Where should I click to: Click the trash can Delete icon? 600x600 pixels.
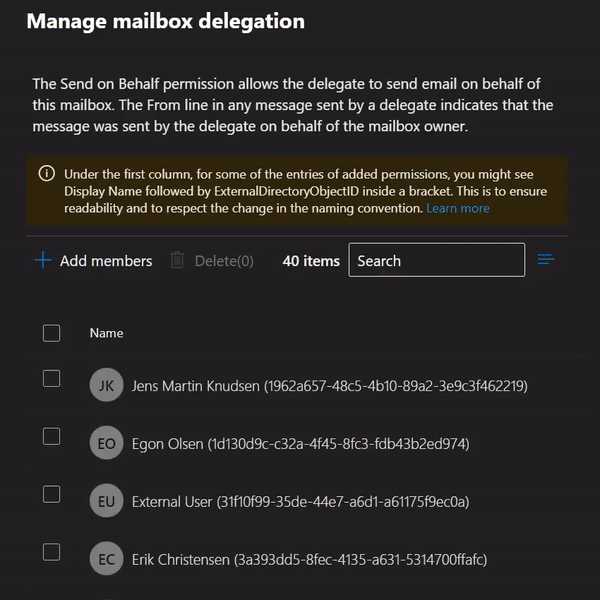point(177,261)
